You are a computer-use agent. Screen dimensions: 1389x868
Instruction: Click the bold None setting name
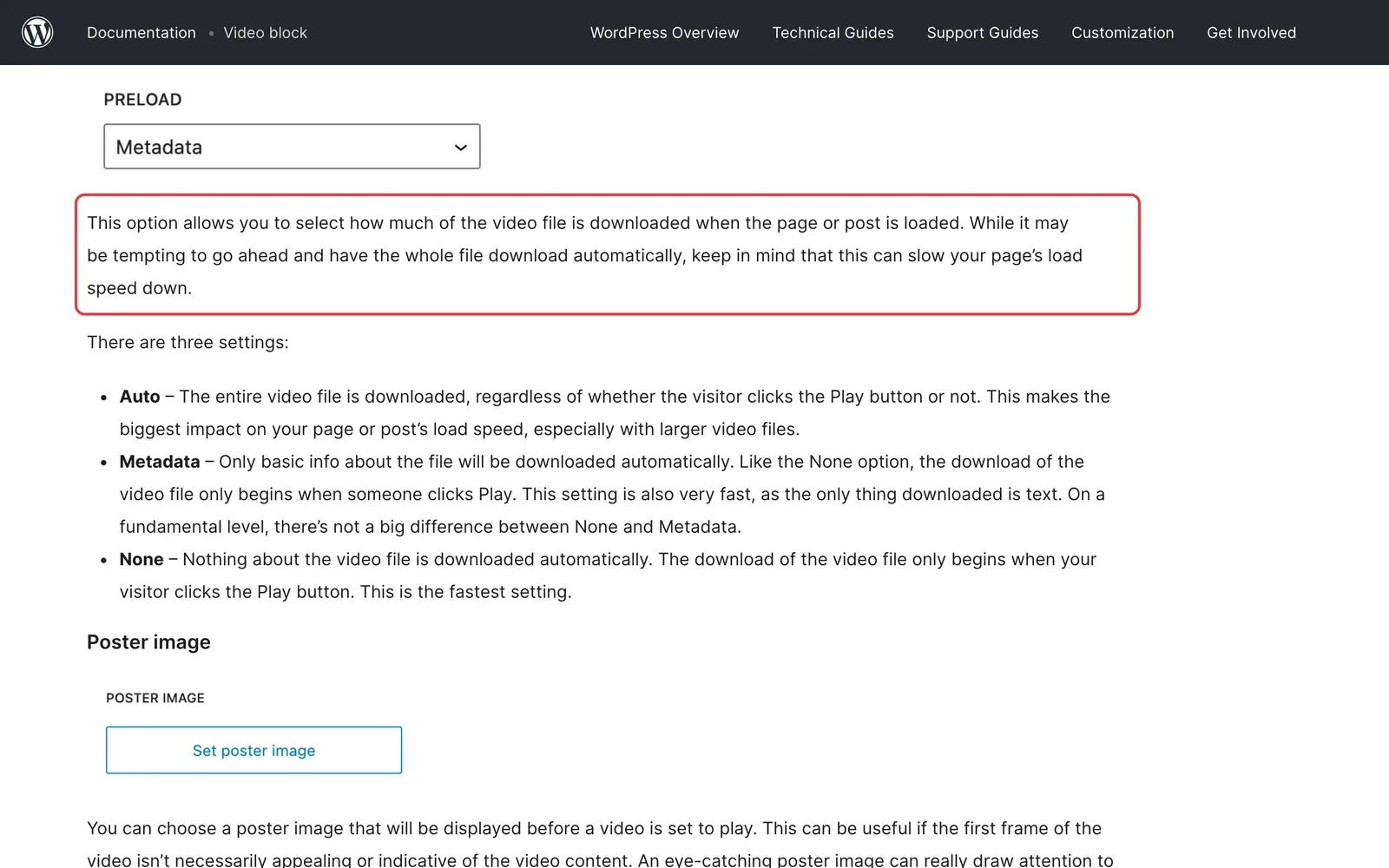tap(142, 560)
